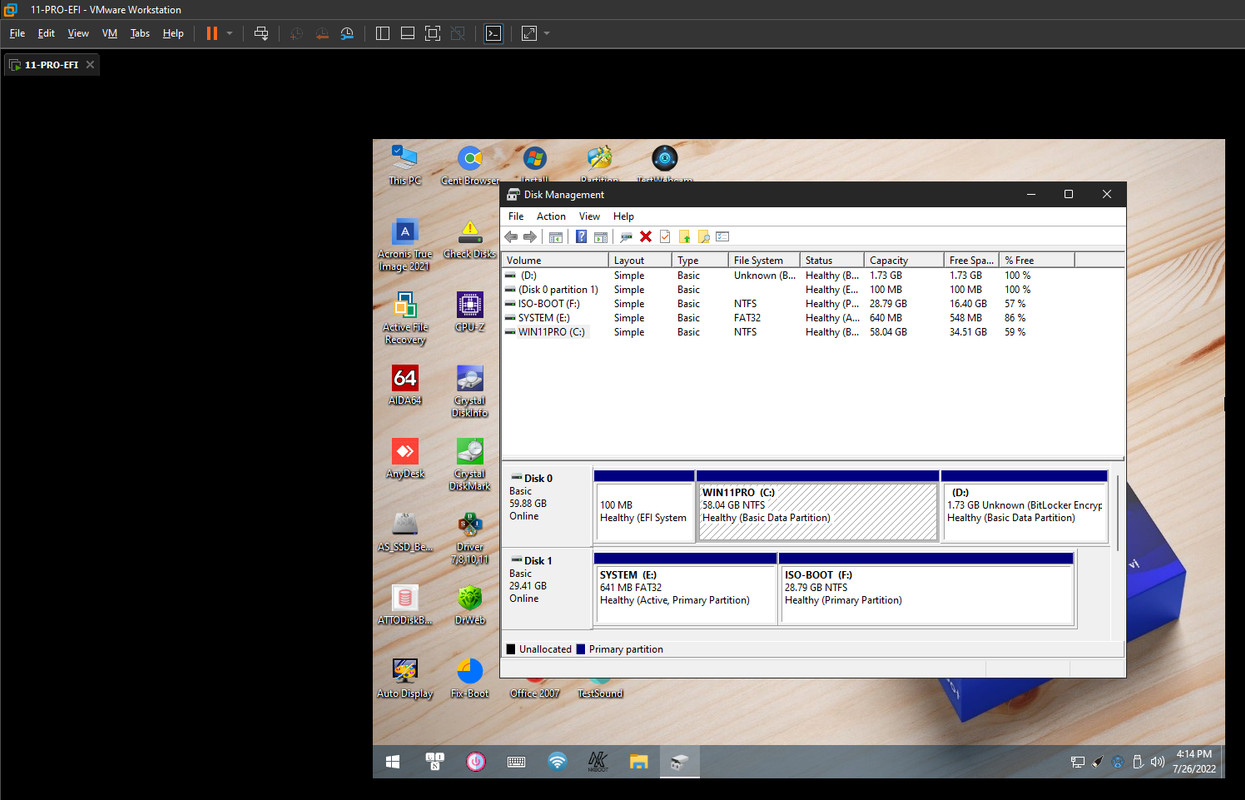1245x800 pixels.
Task: Open VMware View menu
Action: (78, 33)
